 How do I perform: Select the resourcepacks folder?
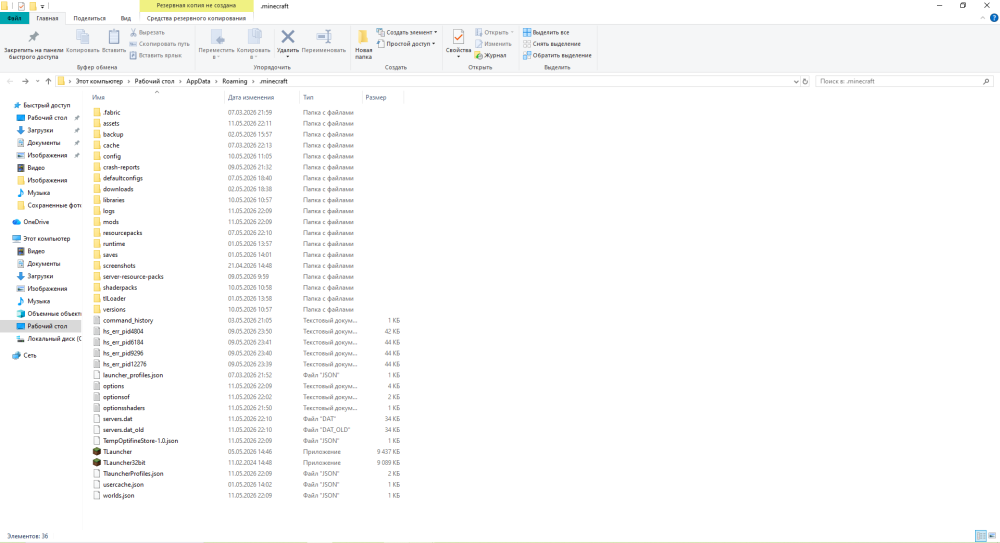(x=122, y=233)
